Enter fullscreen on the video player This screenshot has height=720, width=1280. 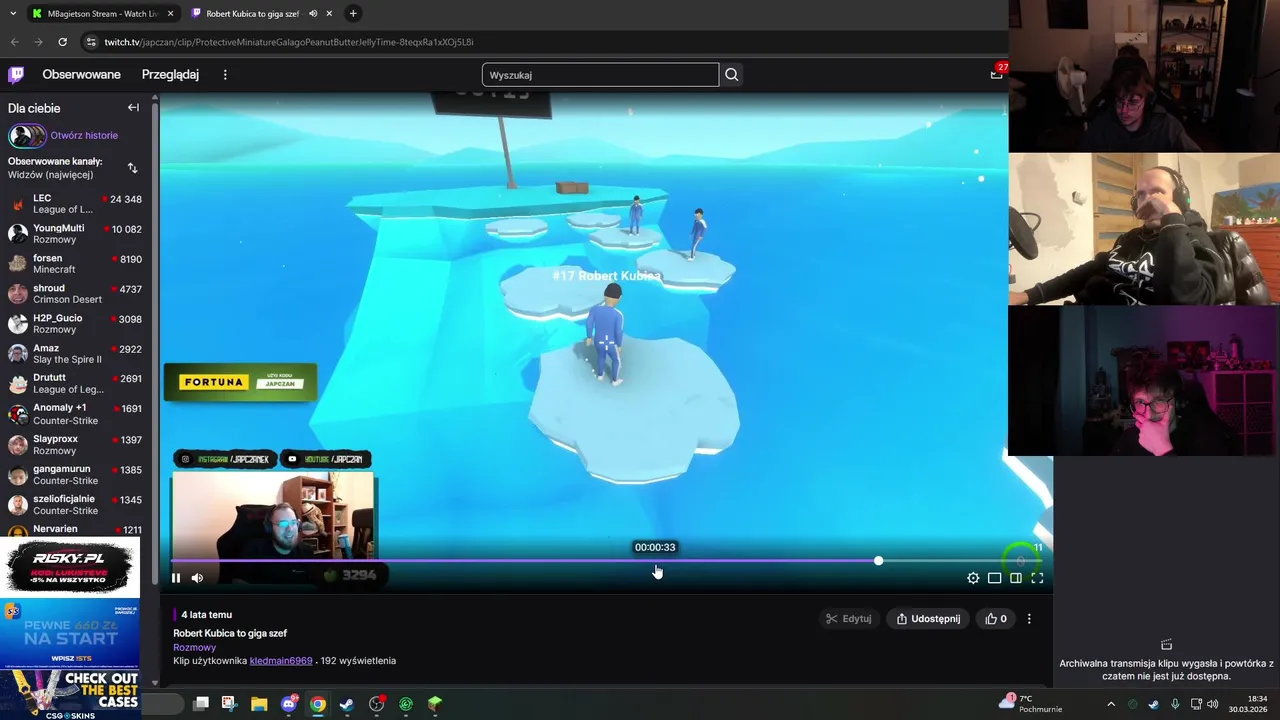click(1037, 577)
